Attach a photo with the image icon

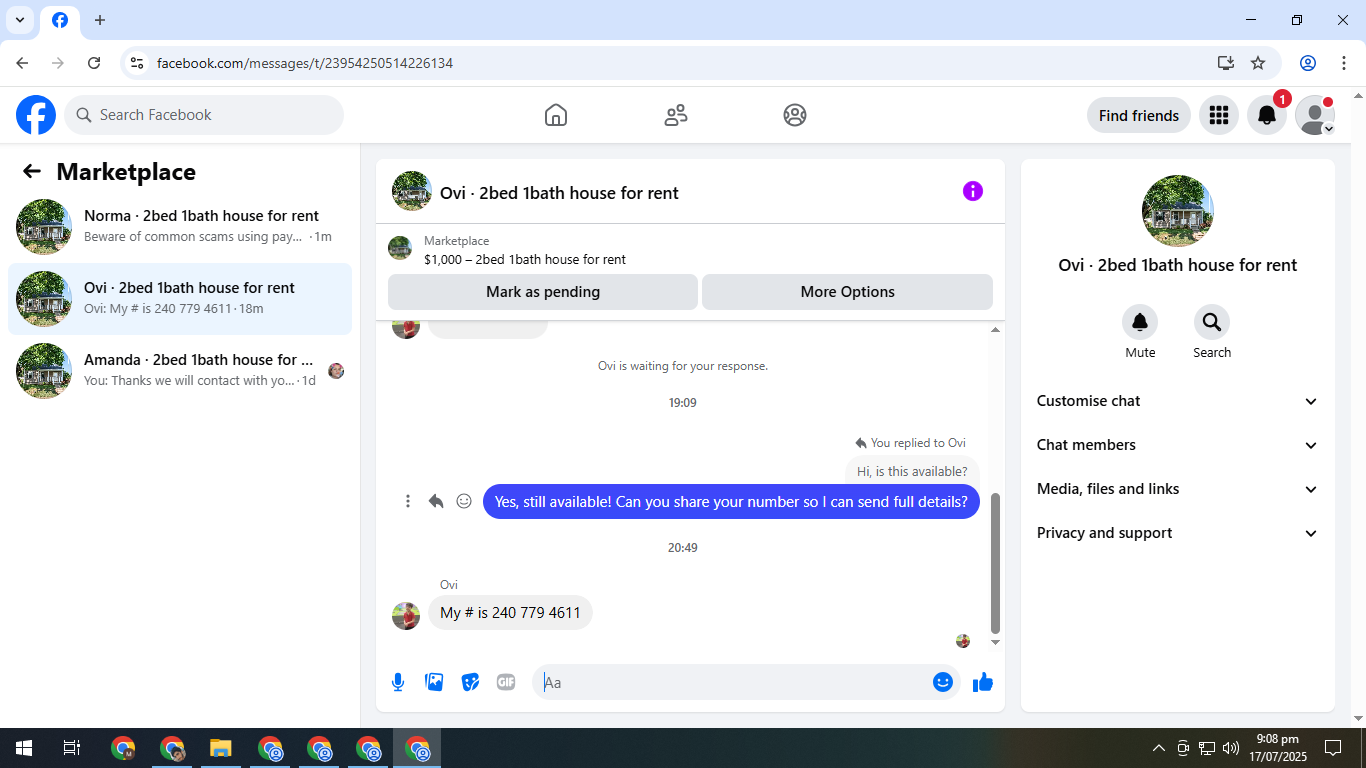coord(434,682)
